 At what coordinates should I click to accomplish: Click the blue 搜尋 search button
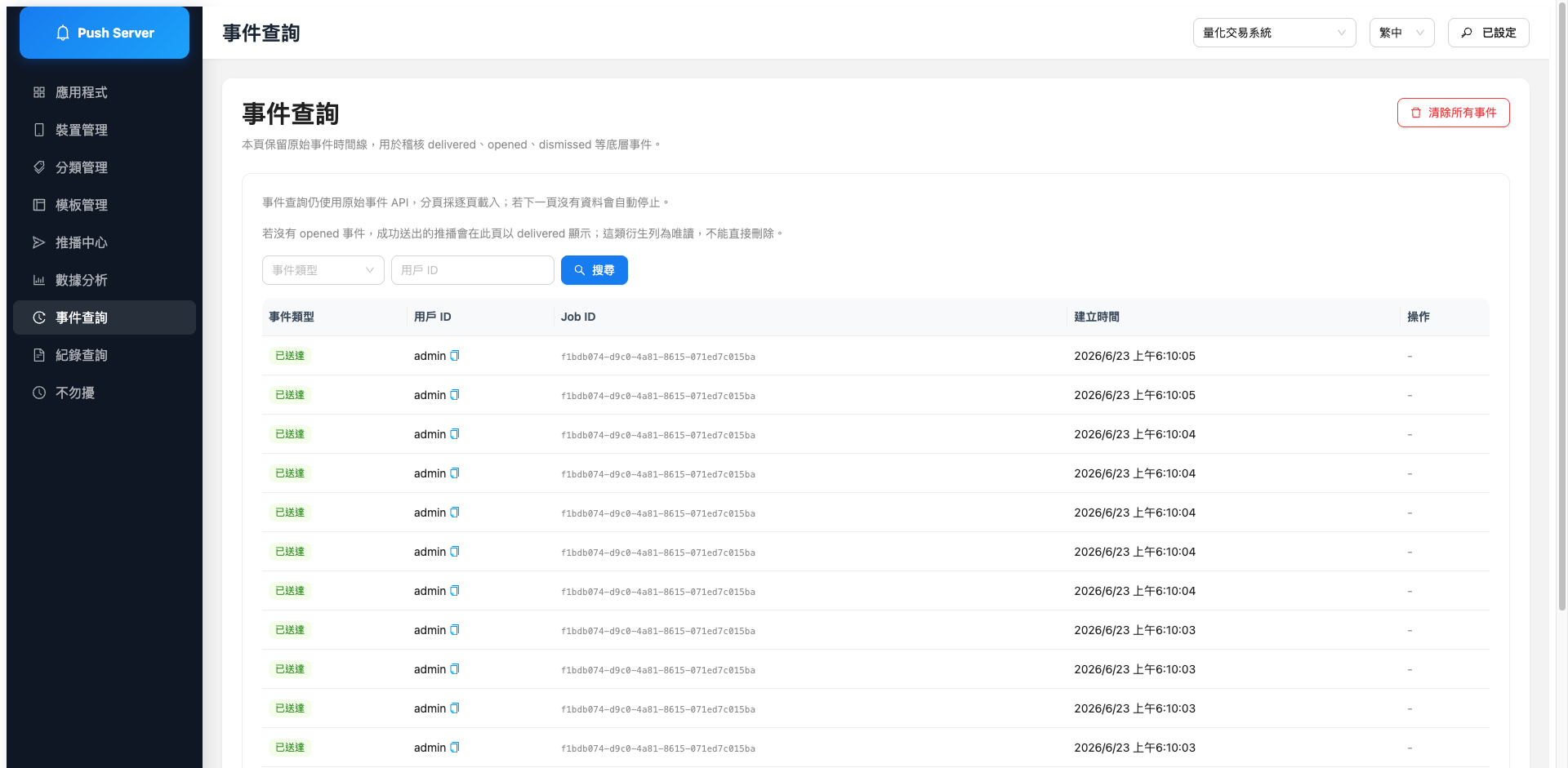pyautogui.click(x=595, y=270)
